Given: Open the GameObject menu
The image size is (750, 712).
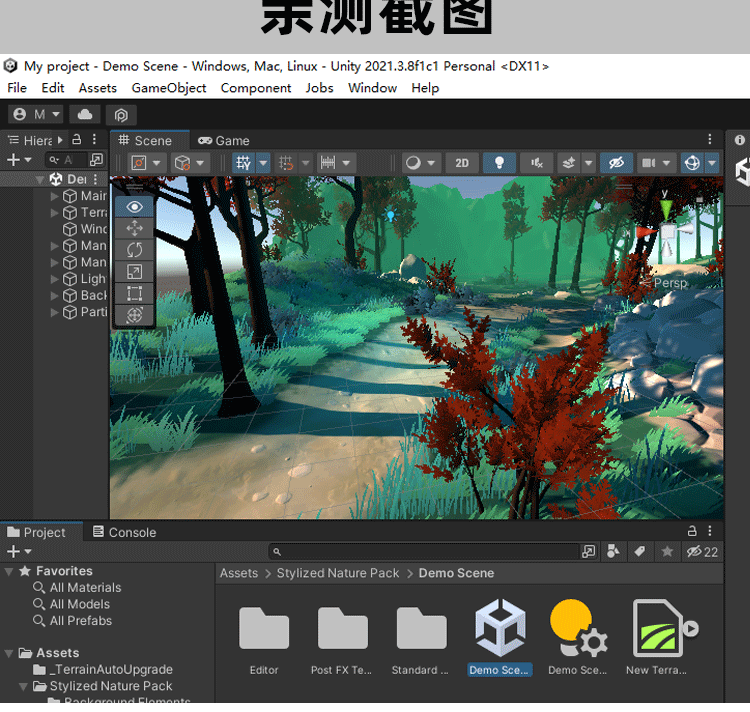Looking at the screenshot, I should coord(169,88).
